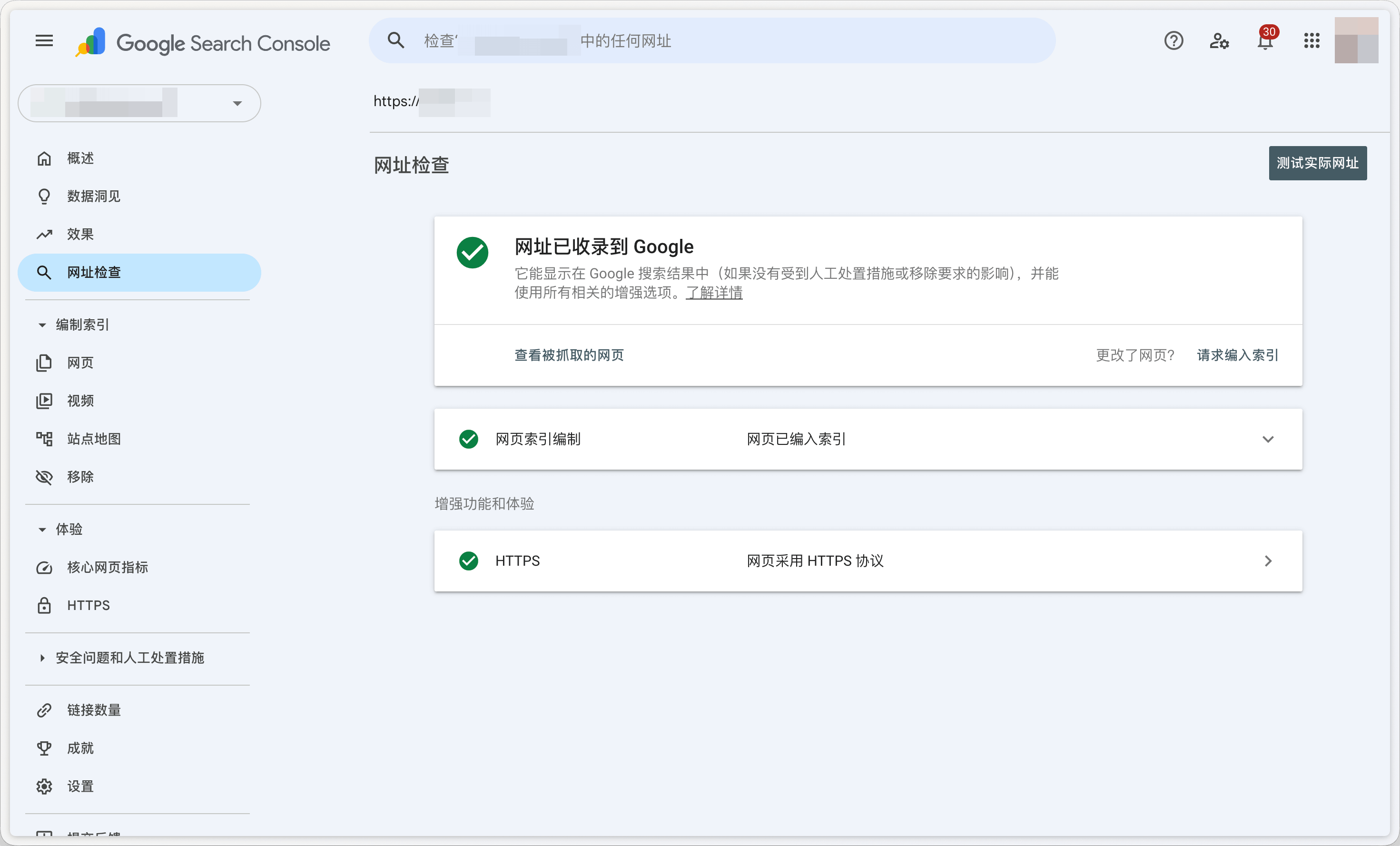Click the video icon beside 视频

coord(44,401)
